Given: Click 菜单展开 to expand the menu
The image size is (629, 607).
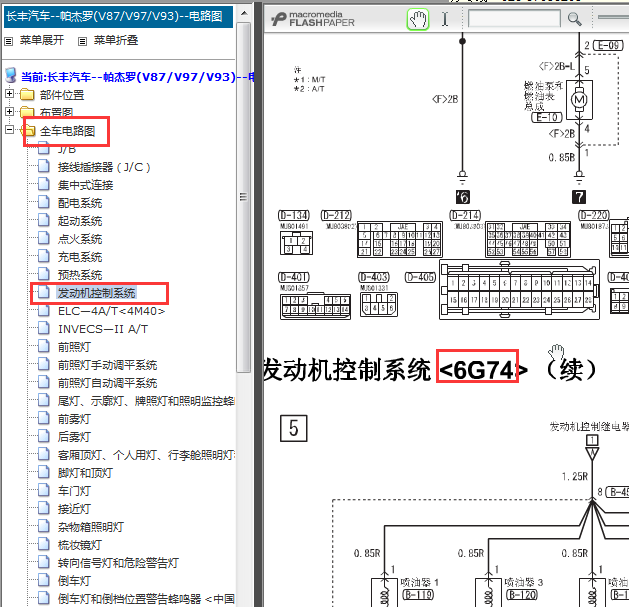Looking at the screenshot, I should point(42,40).
